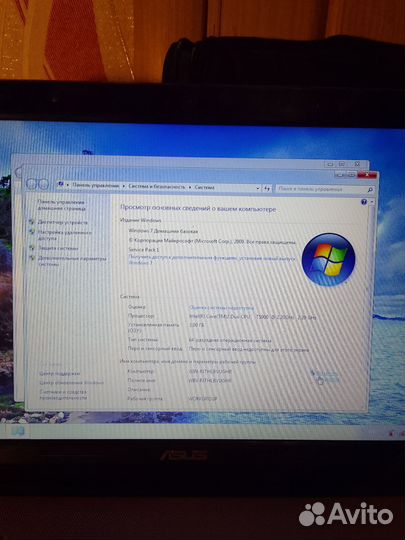Click shield icon next to Диспетчер устройств
The image size is (405, 540).
click(x=32, y=222)
